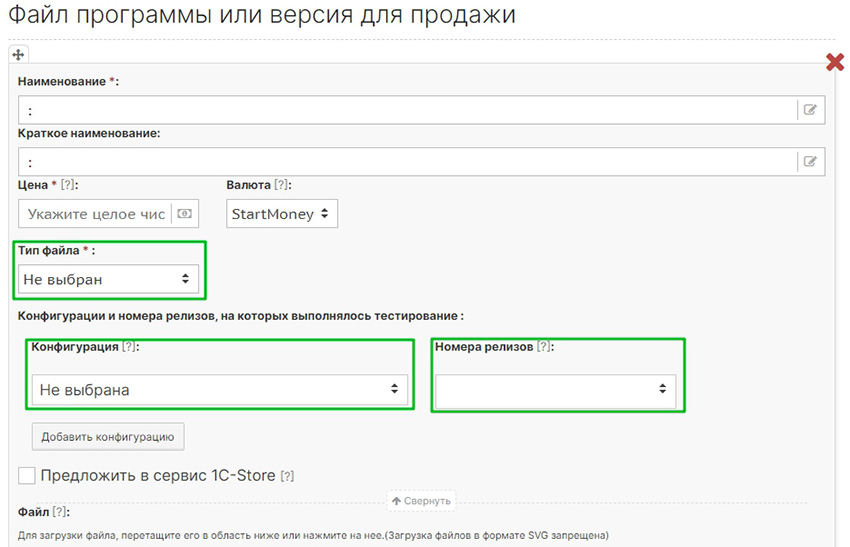
Task: Click the Для загрузки файла upload hint text
Action: pos(313,536)
